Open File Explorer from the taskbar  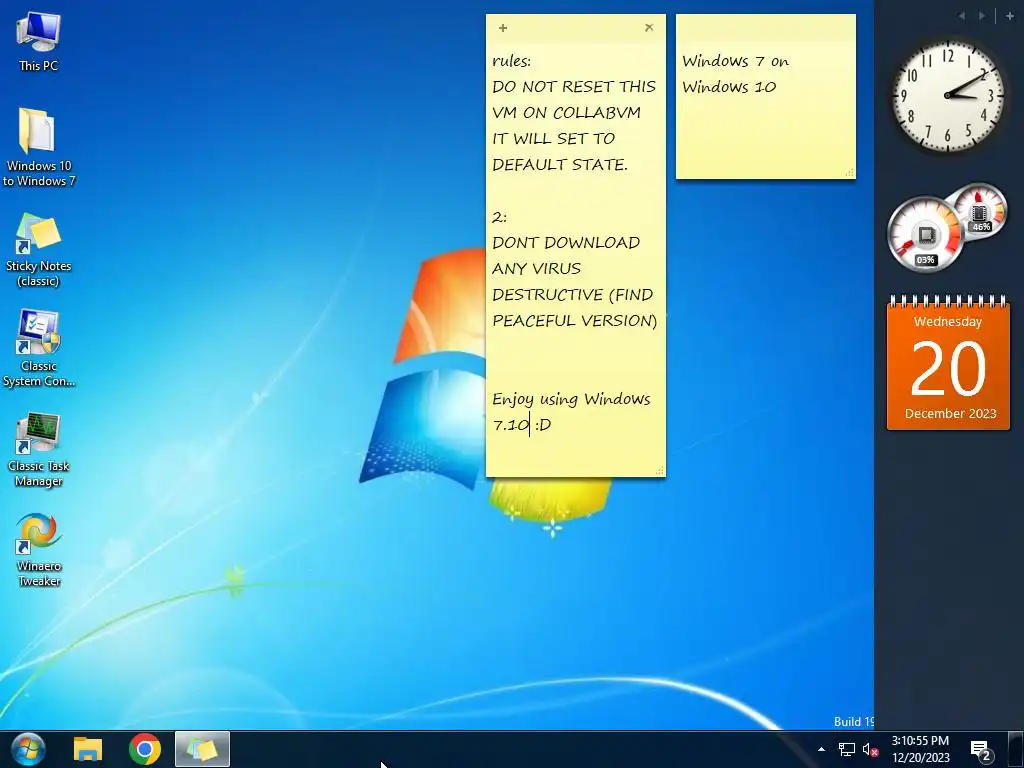coord(88,749)
